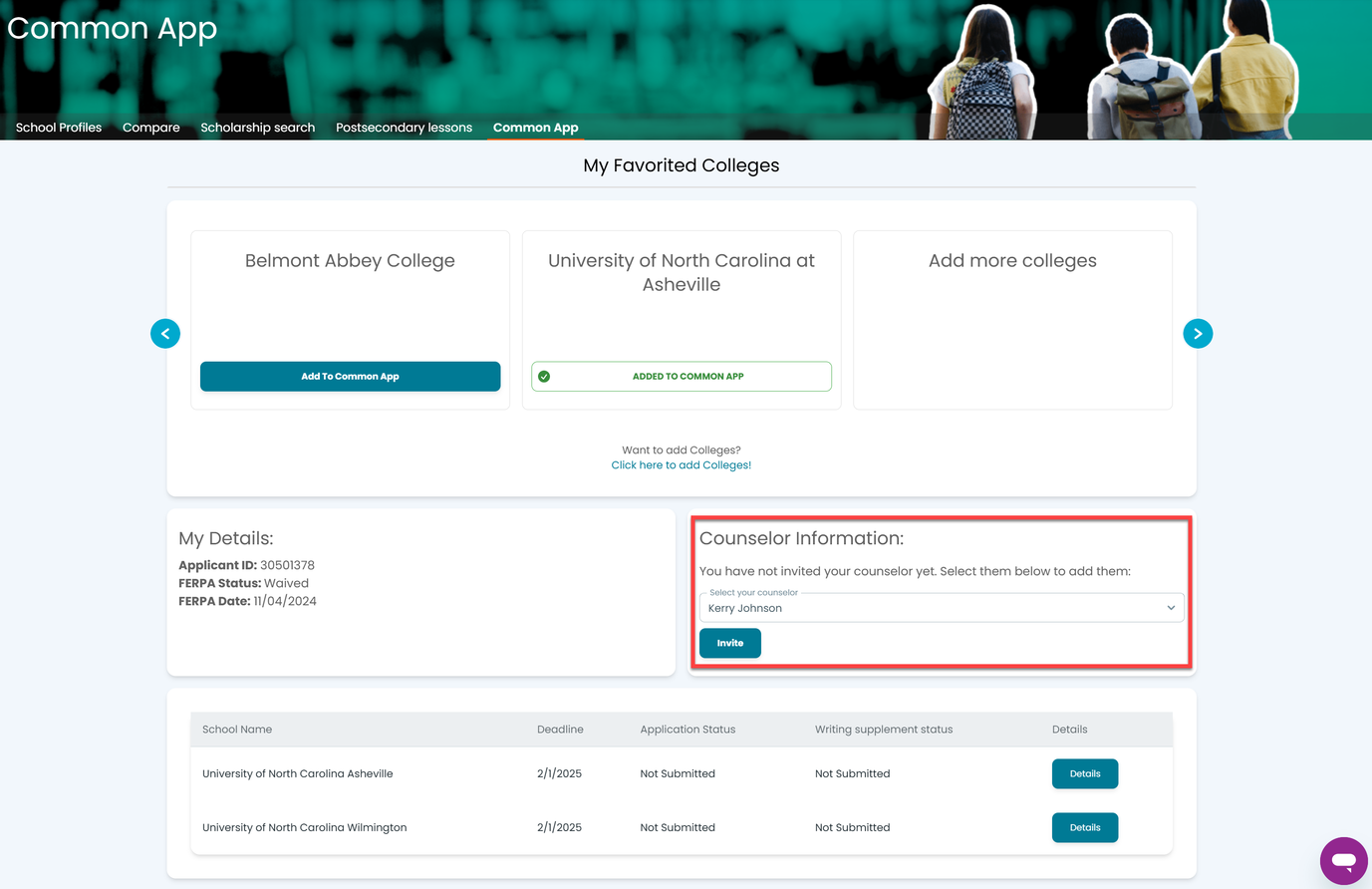Expand the Select your counselor dropdown
The height and width of the screenshot is (889, 1372).
pos(942,608)
